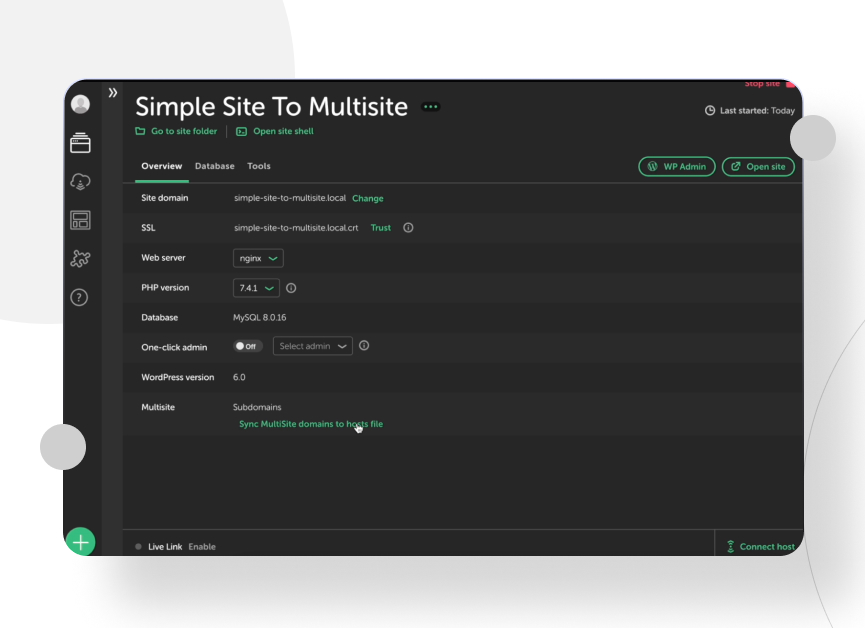865x628 pixels.
Task: Click the MySQL 8.0.16 value
Action: point(260,318)
